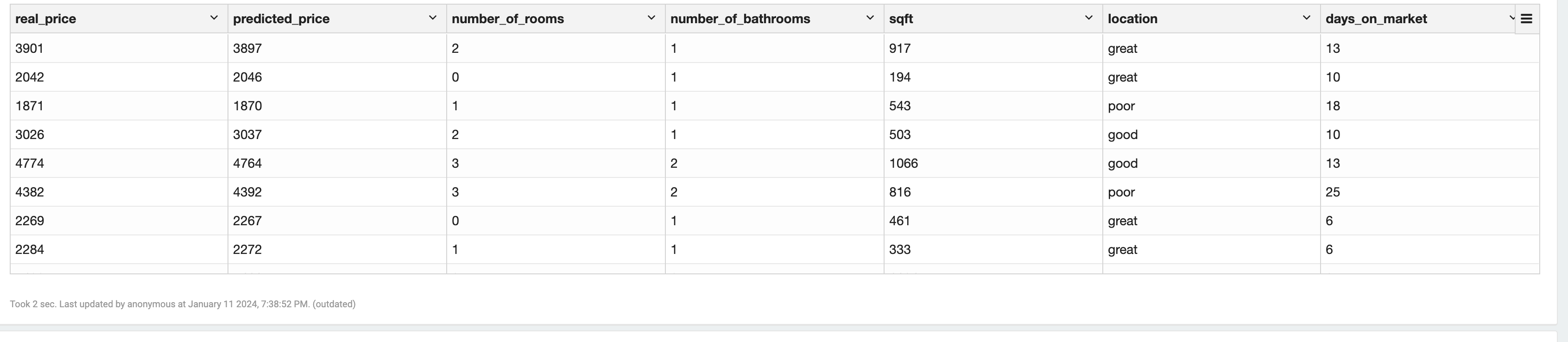Open the number_of_bathrooms column menu arrow

tap(869, 18)
